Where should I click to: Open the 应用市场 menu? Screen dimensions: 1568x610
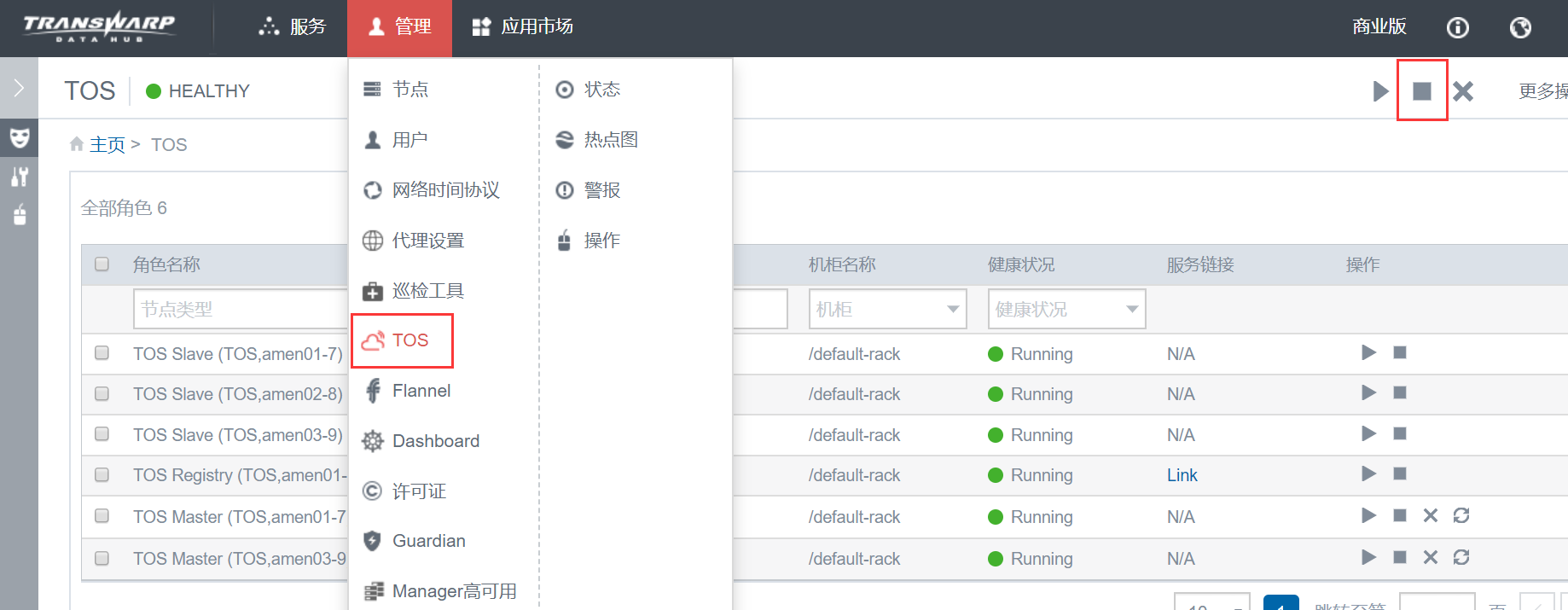coord(523,27)
